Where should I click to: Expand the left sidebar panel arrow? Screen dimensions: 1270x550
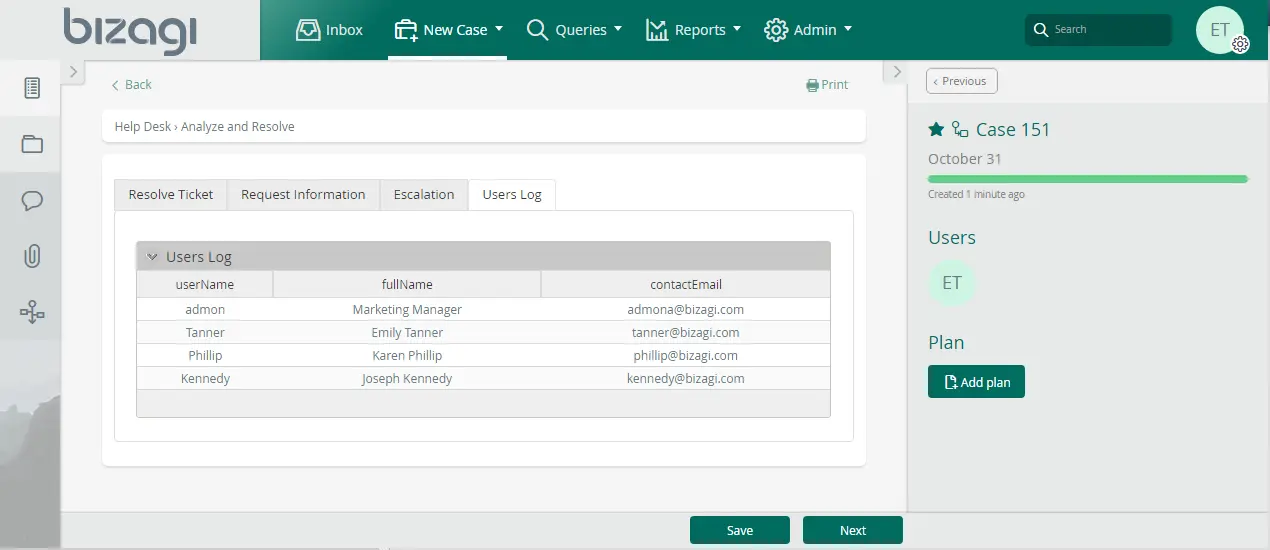[x=73, y=72]
